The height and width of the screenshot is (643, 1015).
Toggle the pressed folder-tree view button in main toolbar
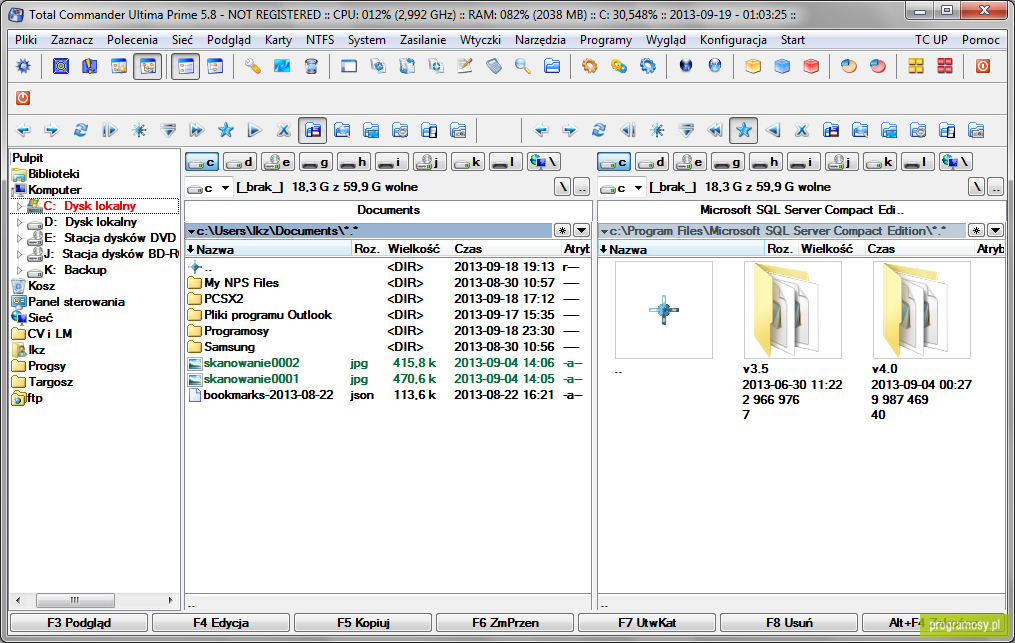tap(148, 66)
